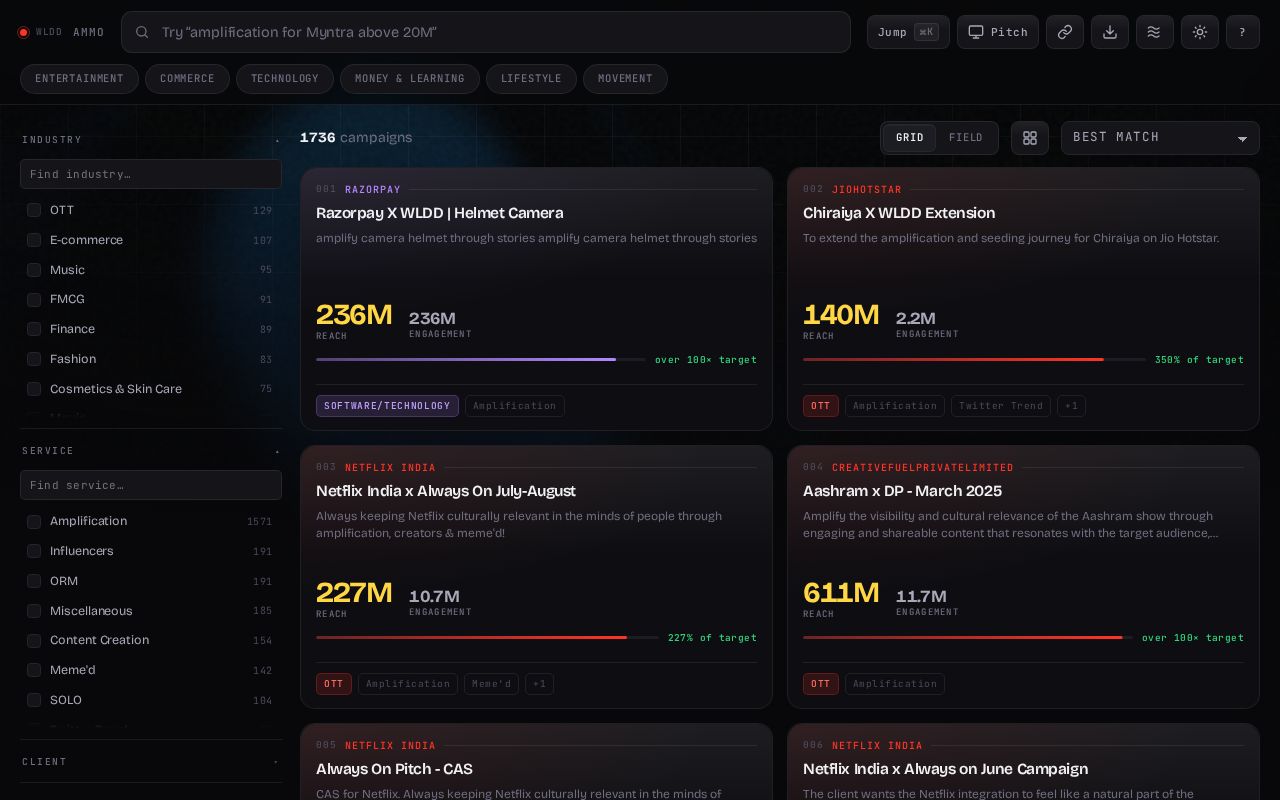Image resolution: width=1280 pixels, height=800 pixels.
Task: Open Pitch mode with the monitor button
Action: (998, 32)
